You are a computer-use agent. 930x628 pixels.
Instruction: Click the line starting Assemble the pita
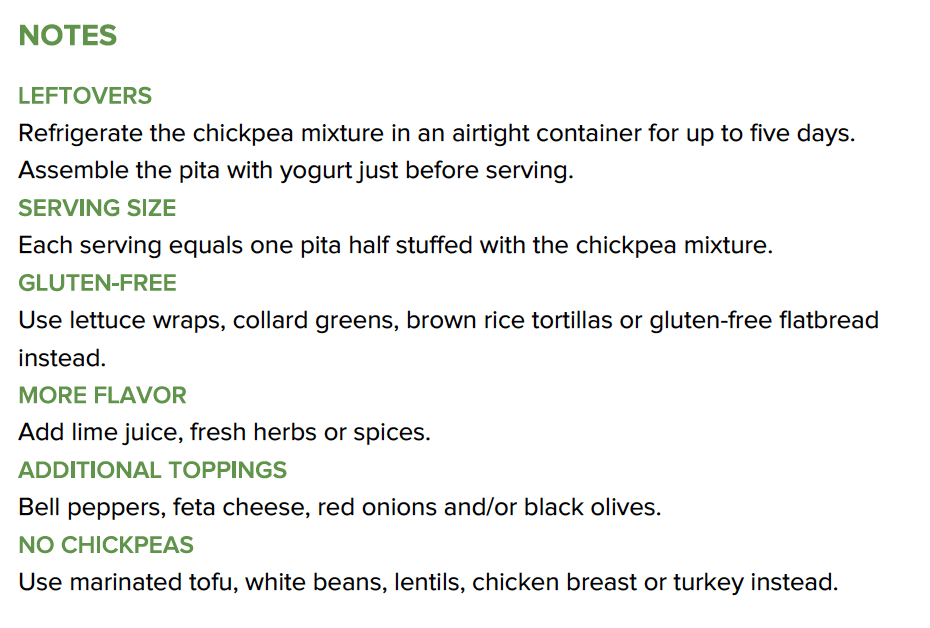296,171
